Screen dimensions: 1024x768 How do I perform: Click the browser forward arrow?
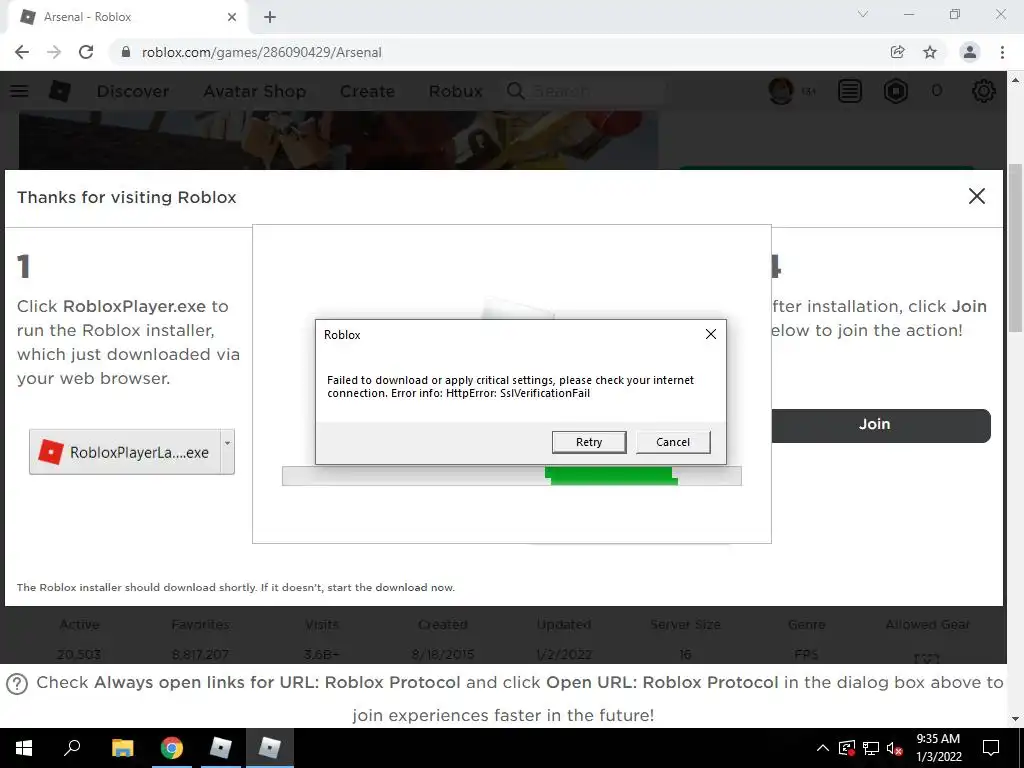point(54,52)
